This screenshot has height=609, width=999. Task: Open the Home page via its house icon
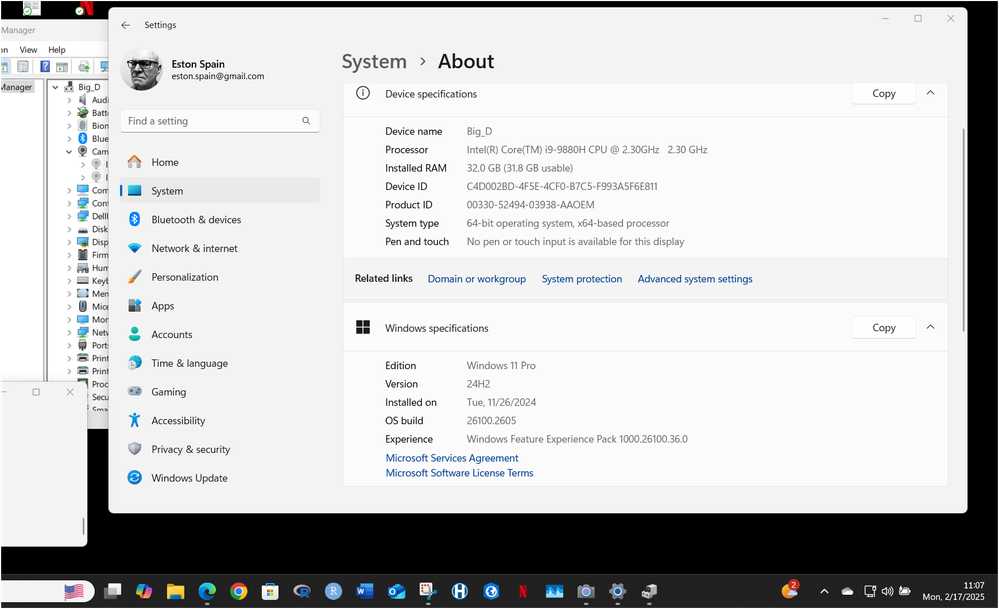134,162
